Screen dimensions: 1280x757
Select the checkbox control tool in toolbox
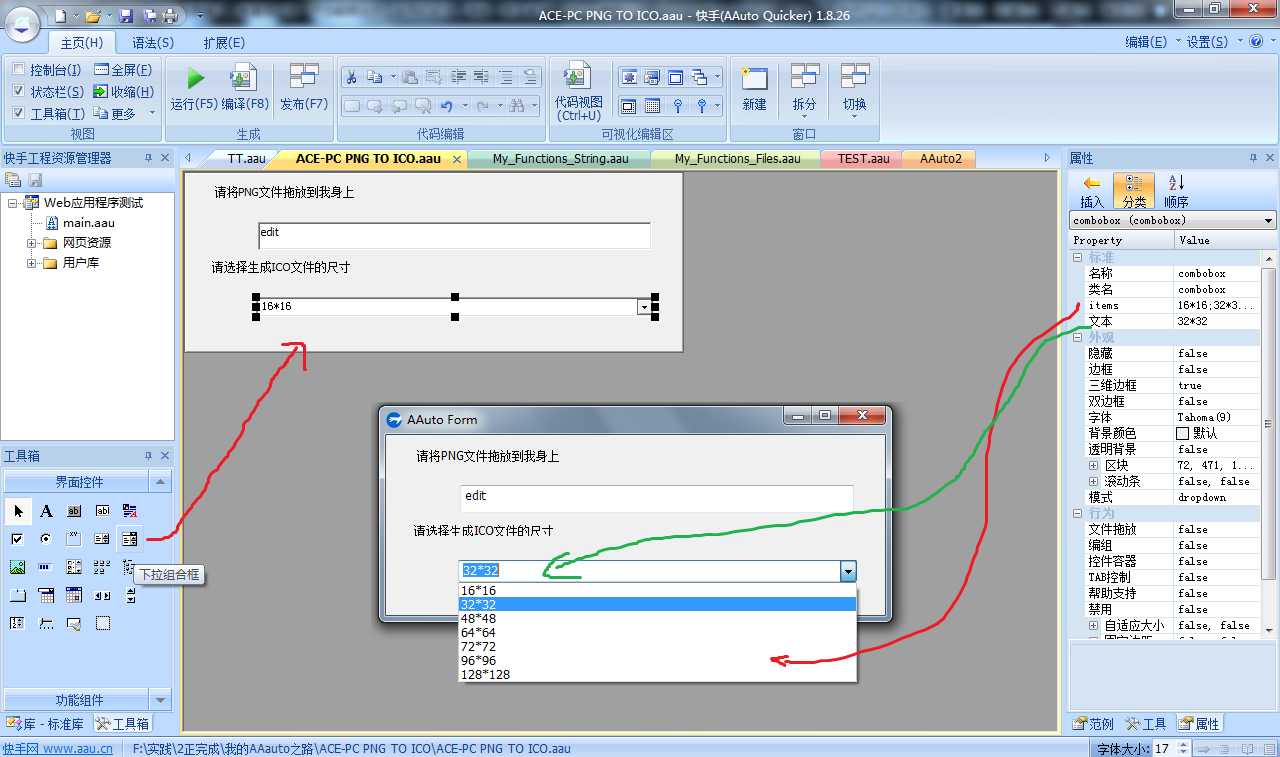[x=18, y=539]
